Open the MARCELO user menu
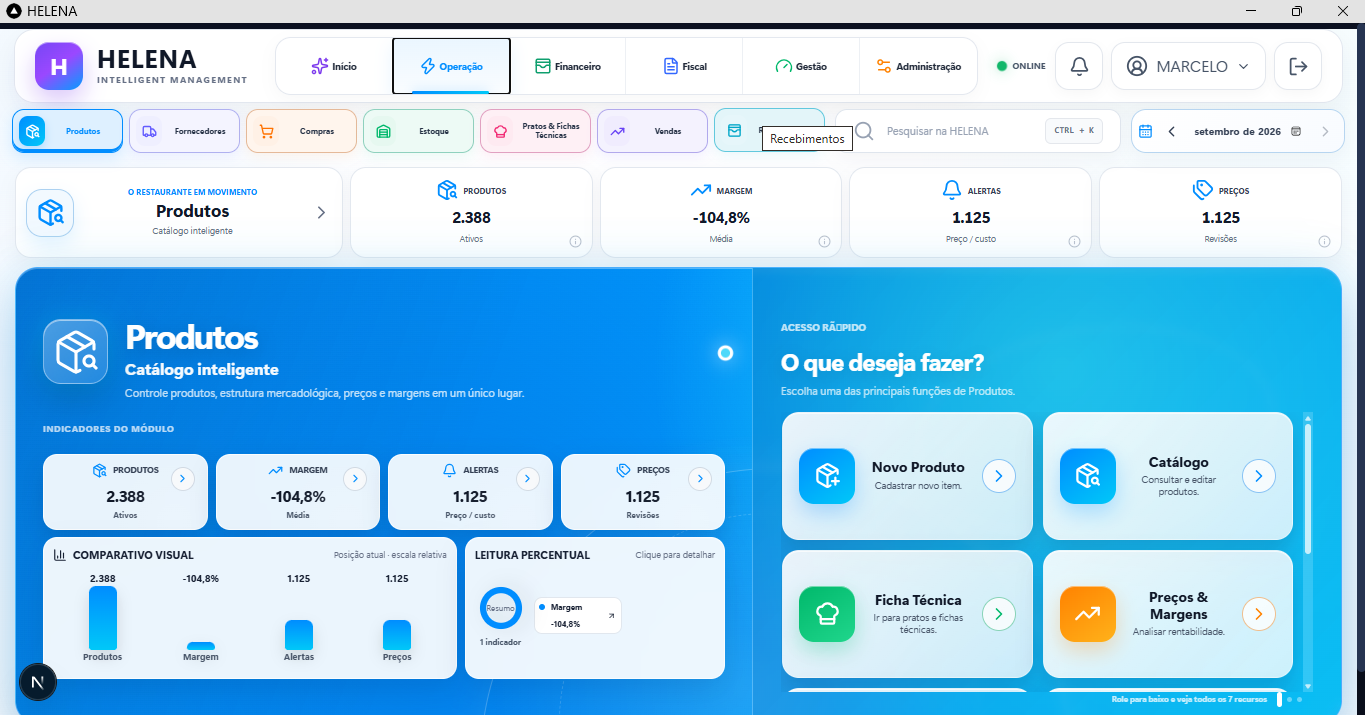Viewport: 1365px width, 715px height. pos(1188,66)
